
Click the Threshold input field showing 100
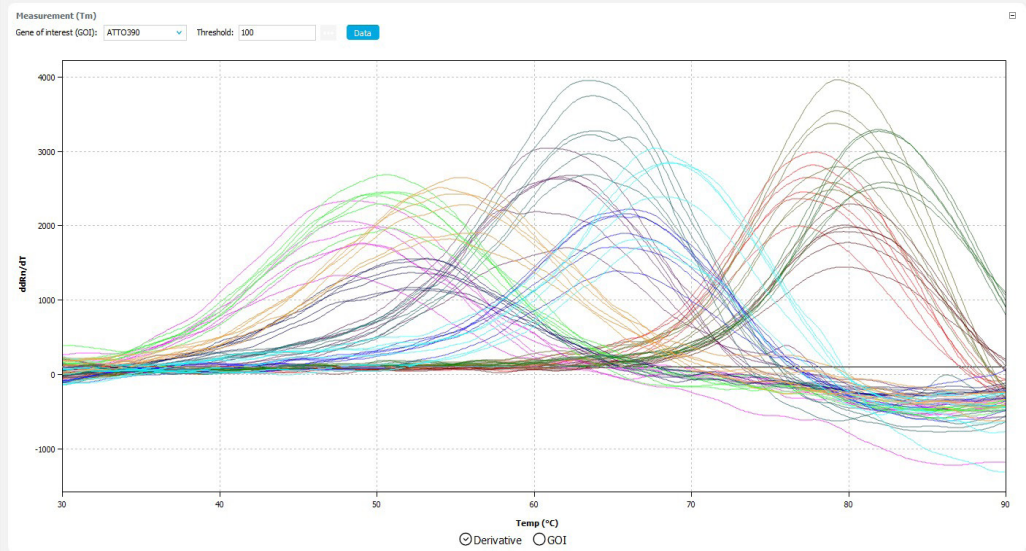pos(277,33)
